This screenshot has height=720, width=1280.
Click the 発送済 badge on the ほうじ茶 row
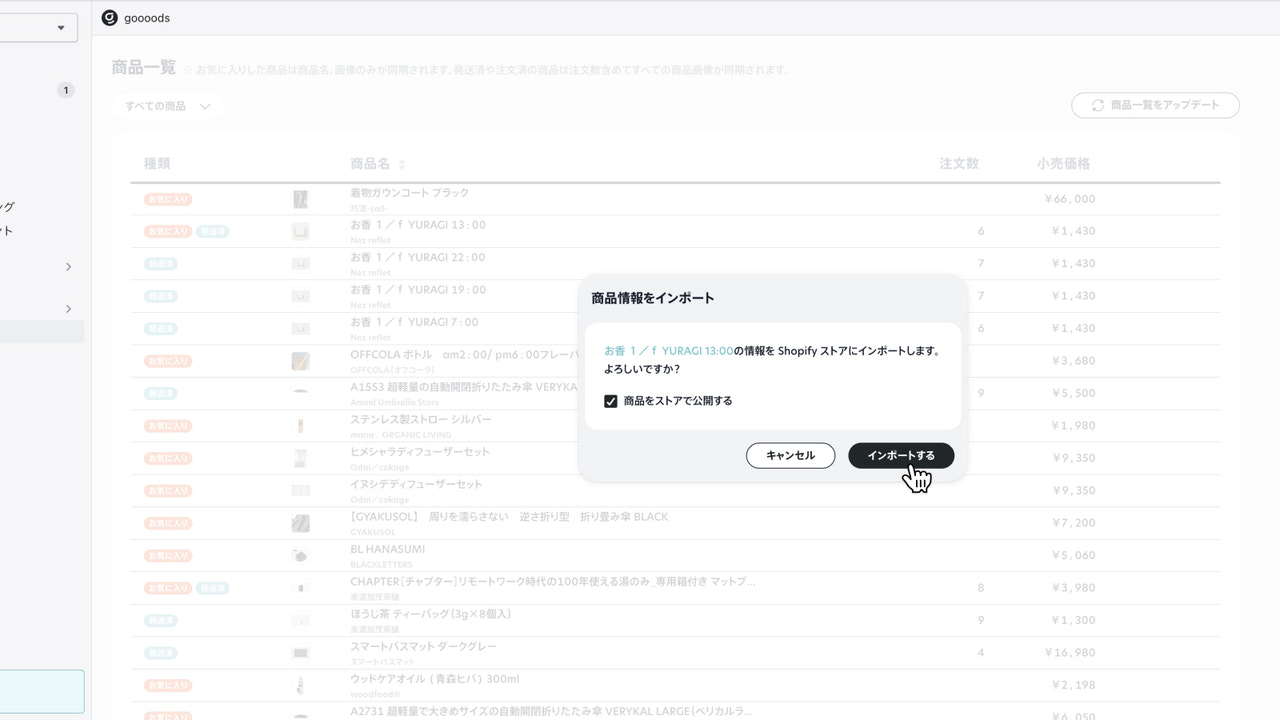tap(159, 620)
